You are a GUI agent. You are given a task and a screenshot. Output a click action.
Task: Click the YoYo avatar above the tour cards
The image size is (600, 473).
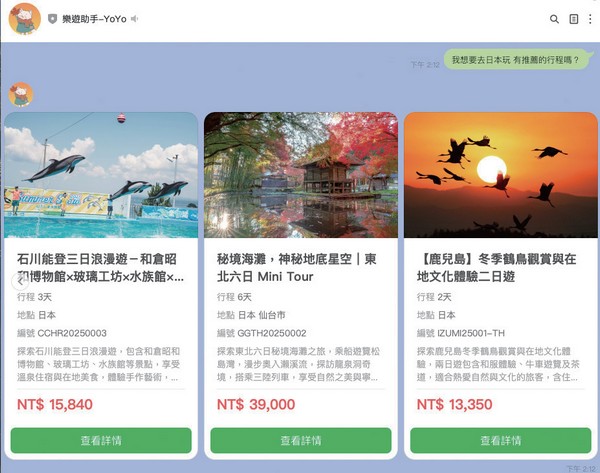click(x=21, y=94)
